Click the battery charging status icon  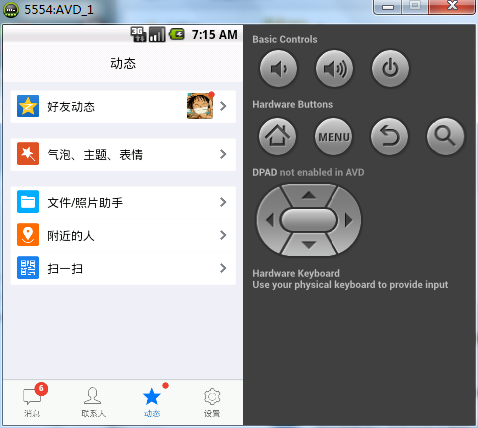click(x=177, y=34)
